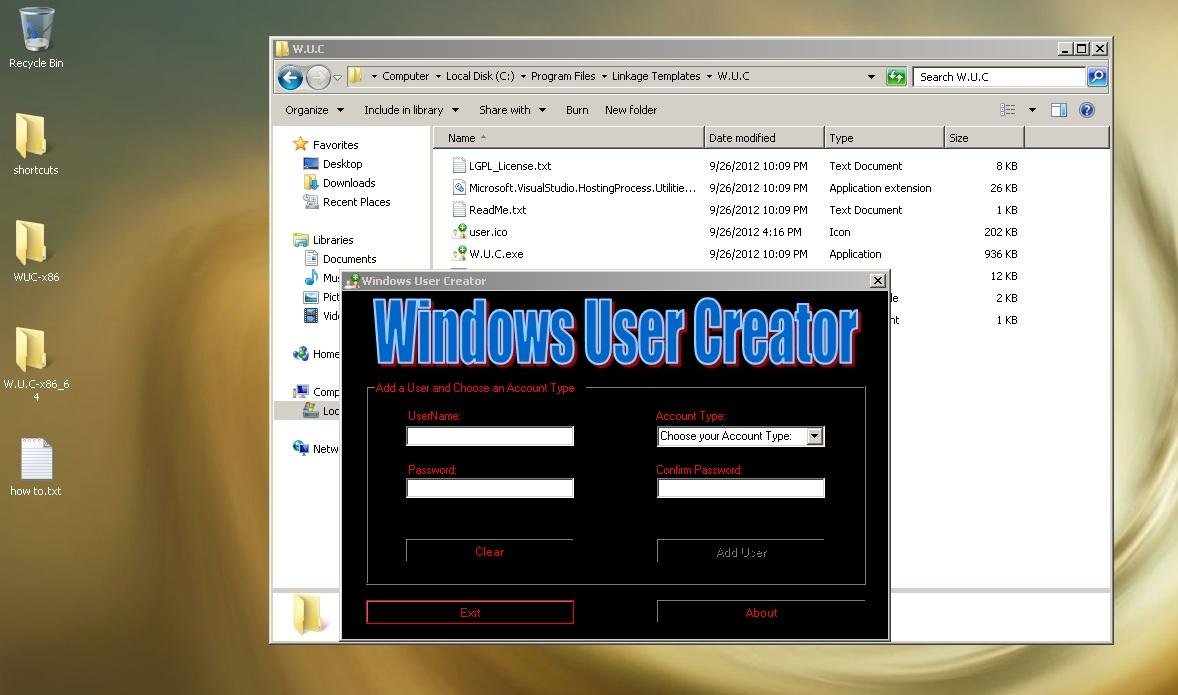Open the Share with dropdown

click(512, 110)
